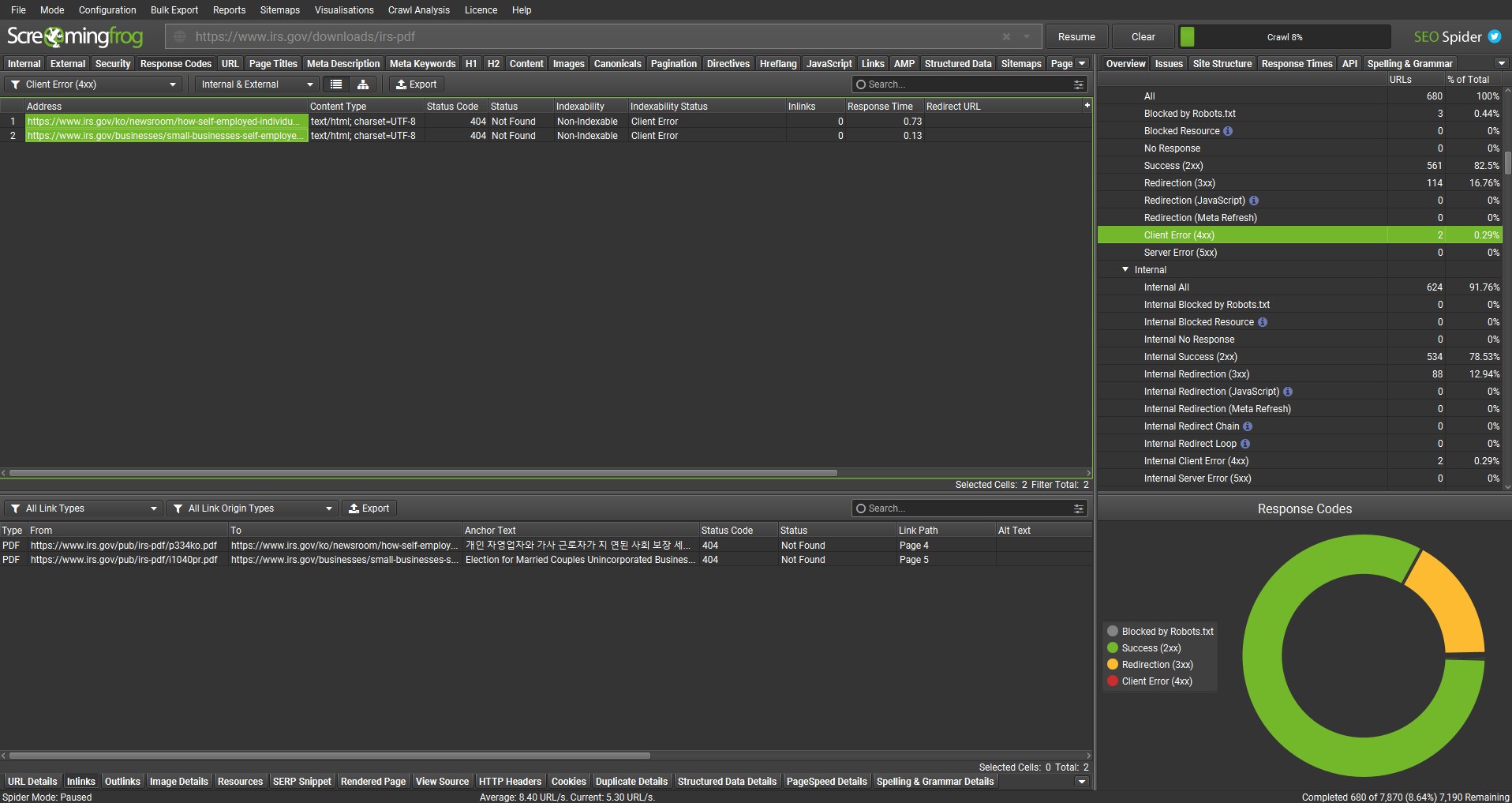Screen dimensions: 1512x803
Task: Open the Spelling & Grammar Details tab
Action: click(x=935, y=782)
